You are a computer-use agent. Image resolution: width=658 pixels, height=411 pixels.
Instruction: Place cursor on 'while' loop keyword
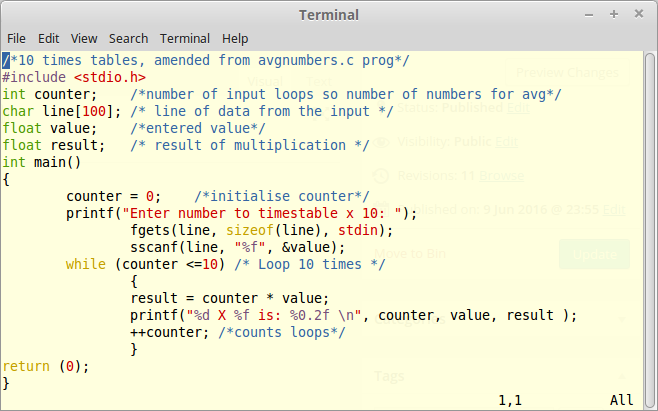pos(86,264)
